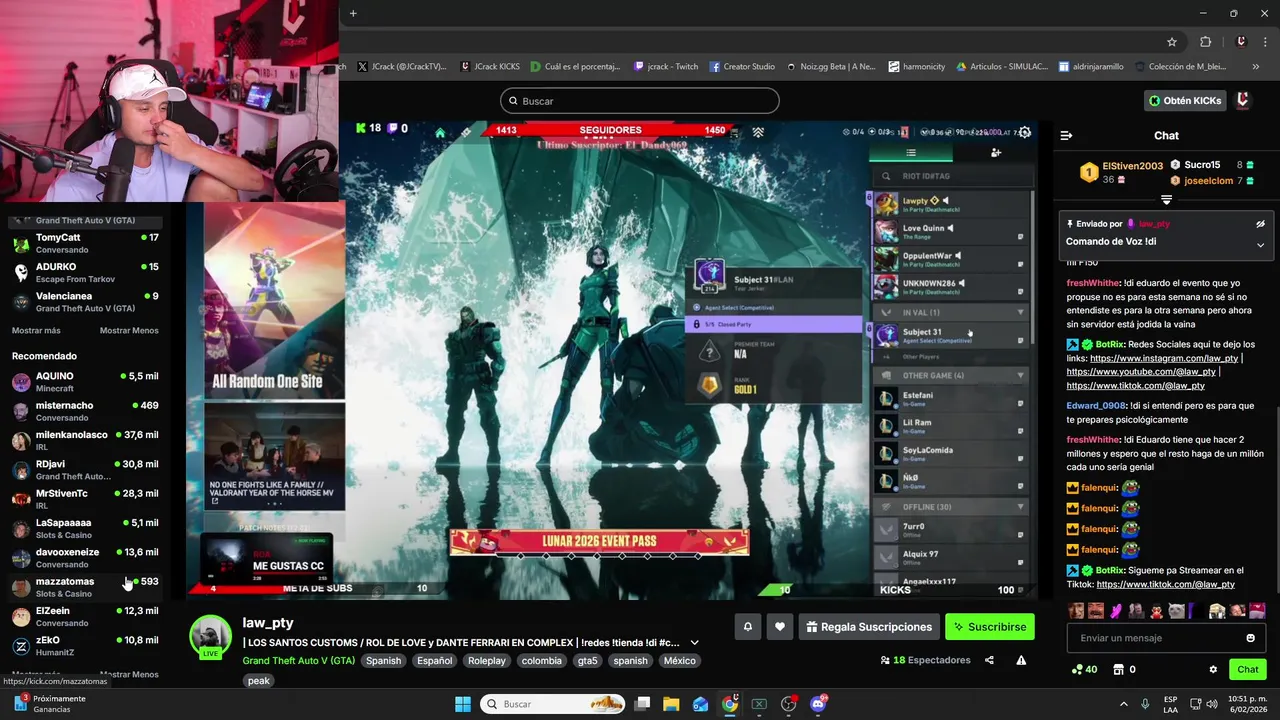This screenshot has height=720, width=1280.
Task: Open a new Chrome tab with the plus button
Action: pyautogui.click(x=353, y=13)
